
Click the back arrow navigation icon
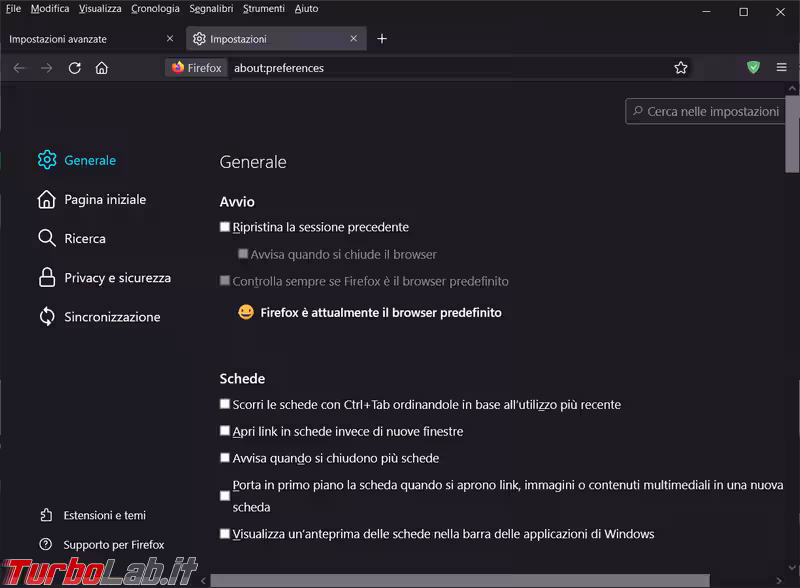click(19, 68)
